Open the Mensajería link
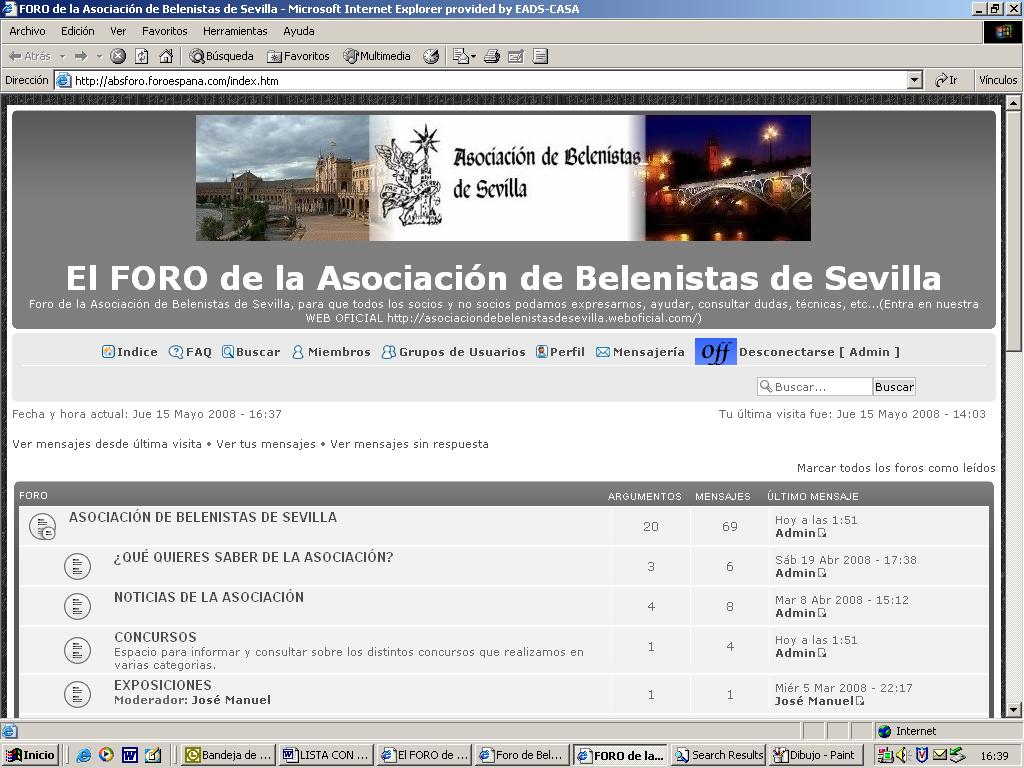This screenshot has width=1024, height=768. [647, 352]
